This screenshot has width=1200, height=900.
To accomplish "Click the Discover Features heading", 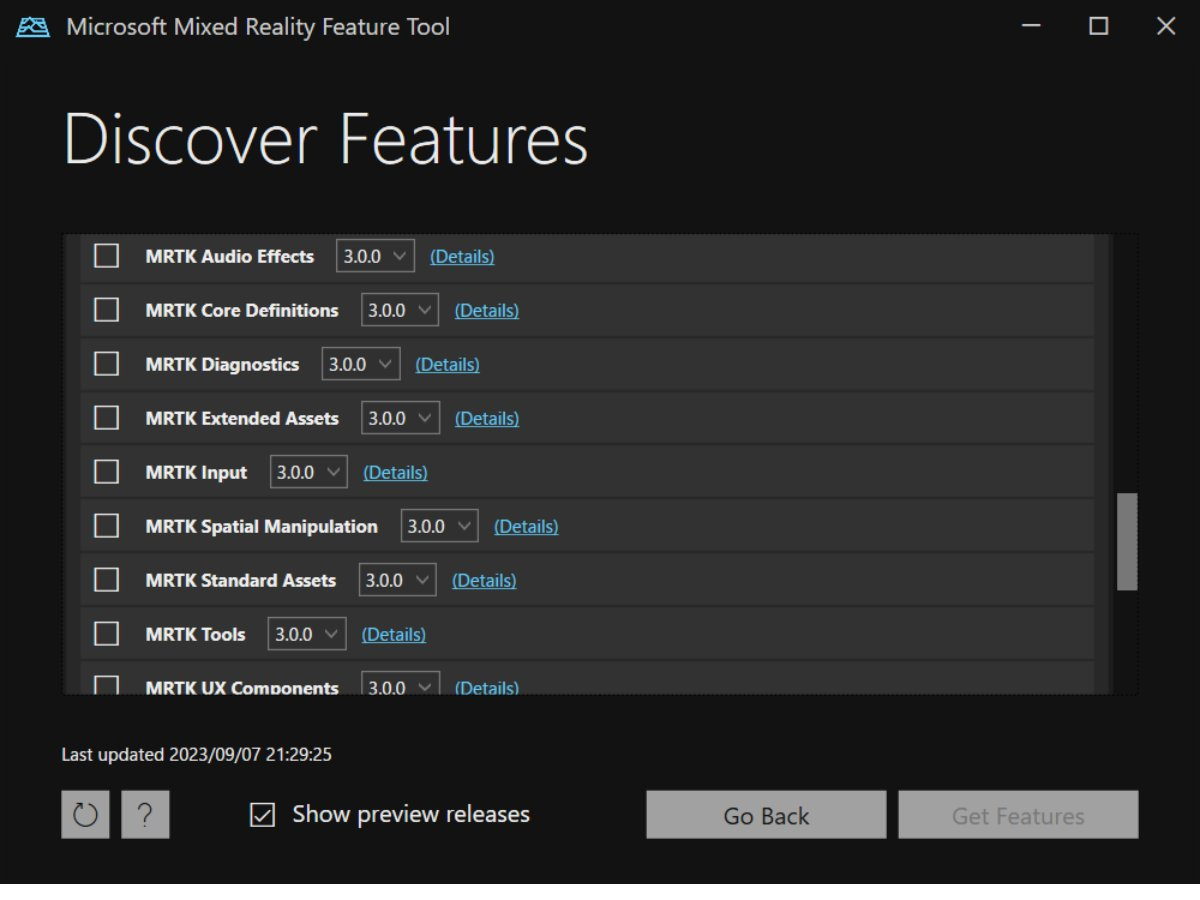I will coord(326,139).
